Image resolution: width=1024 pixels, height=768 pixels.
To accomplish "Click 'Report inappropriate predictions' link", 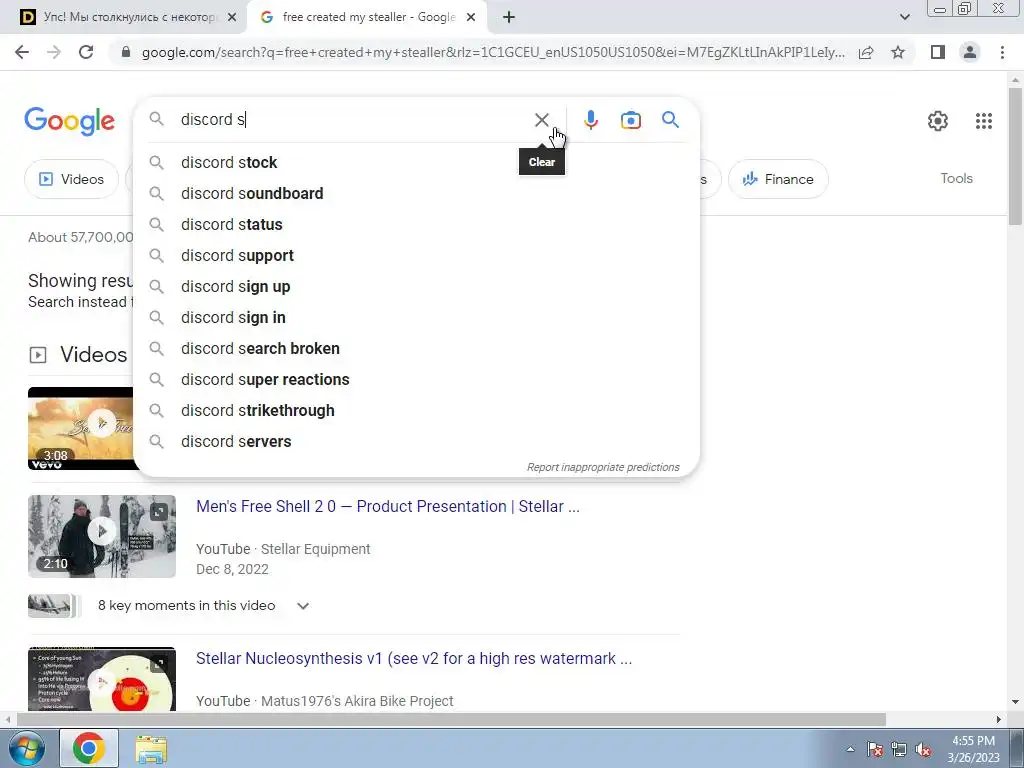I will point(603,467).
